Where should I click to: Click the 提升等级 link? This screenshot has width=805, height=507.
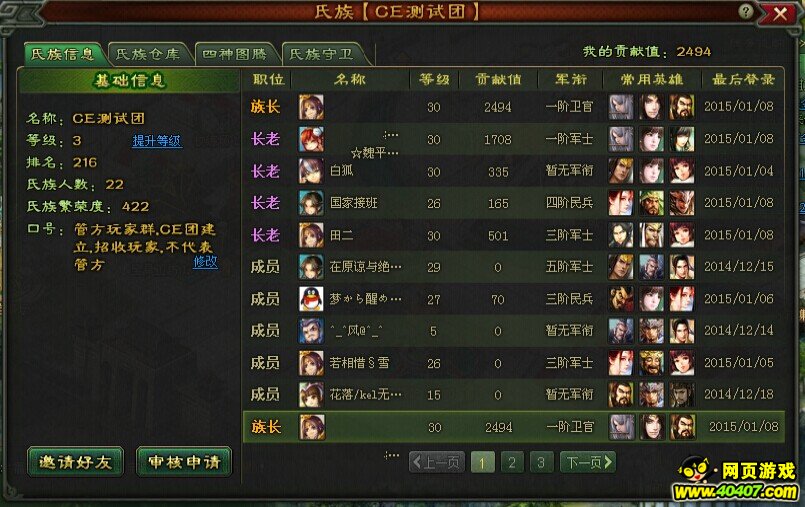157,141
